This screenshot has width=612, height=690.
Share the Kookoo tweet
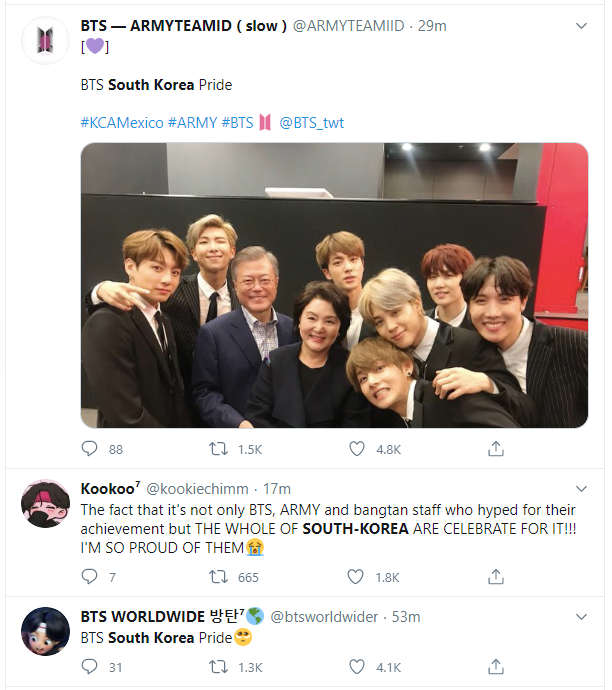495,577
